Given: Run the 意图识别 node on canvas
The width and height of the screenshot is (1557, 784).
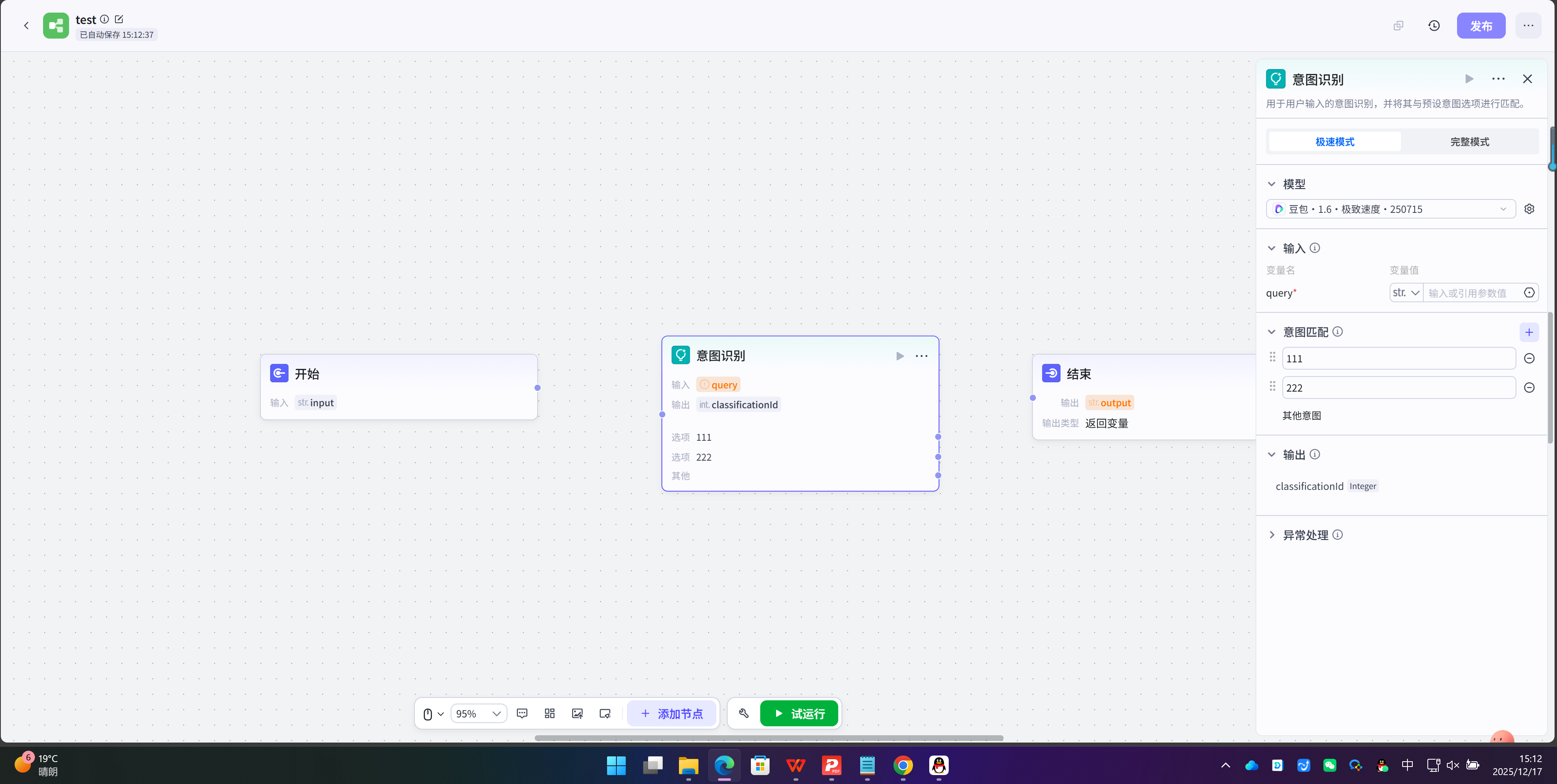Looking at the screenshot, I should pos(900,356).
